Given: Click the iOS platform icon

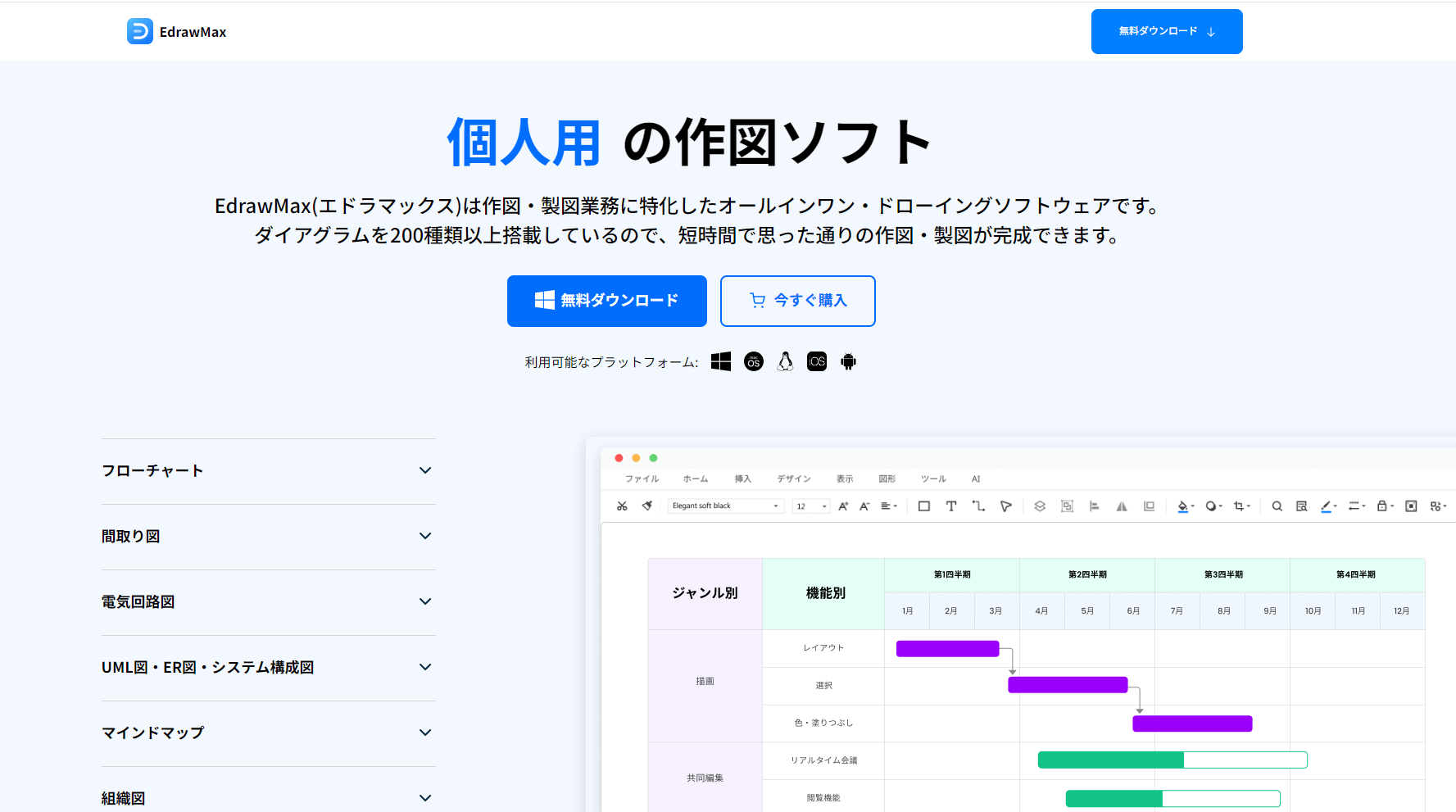Looking at the screenshot, I should click(x=817, y=361).
